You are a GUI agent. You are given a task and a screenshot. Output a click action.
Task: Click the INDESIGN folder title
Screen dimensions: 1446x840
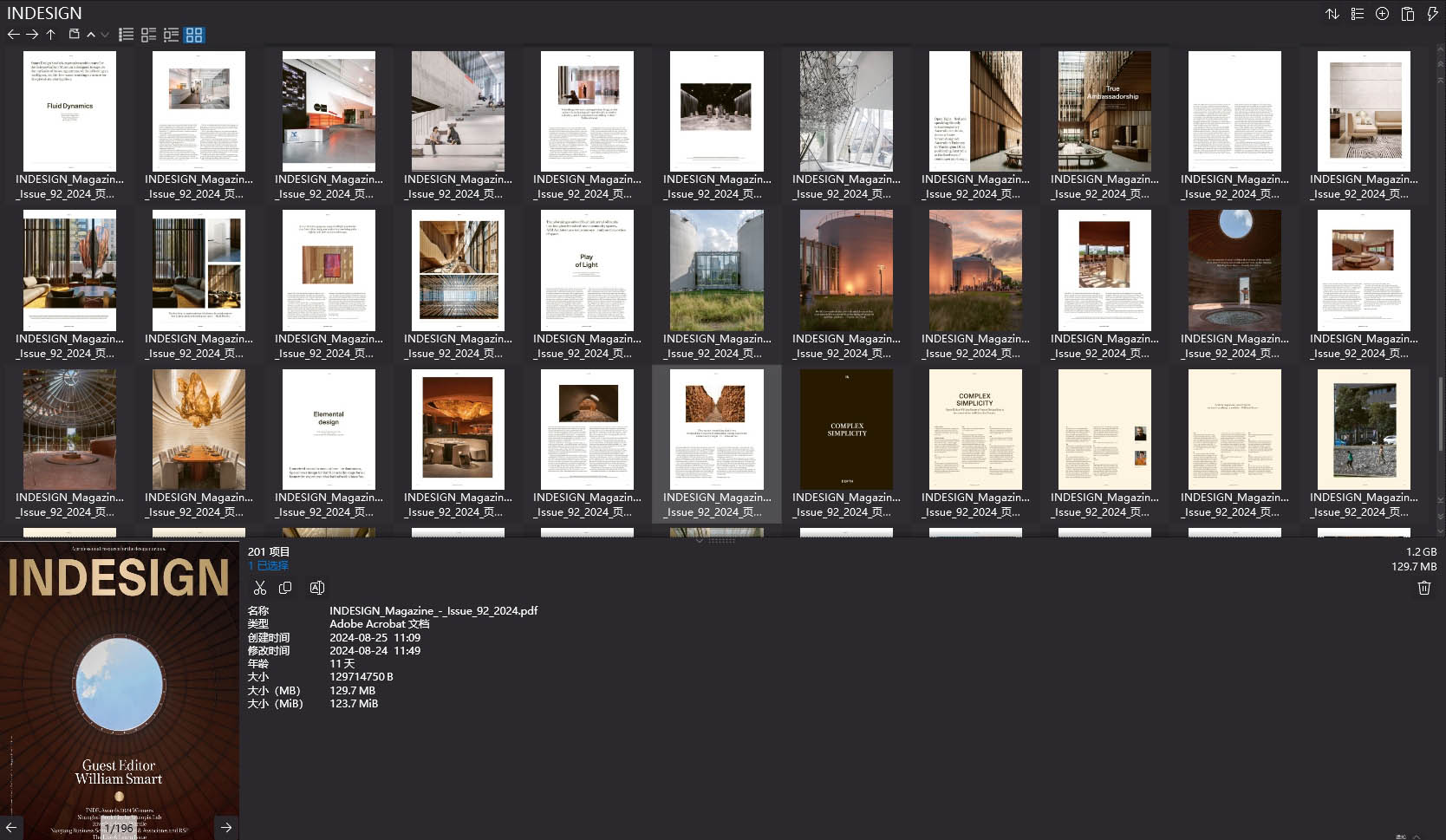pyautogui.click(x=44, y=13)
